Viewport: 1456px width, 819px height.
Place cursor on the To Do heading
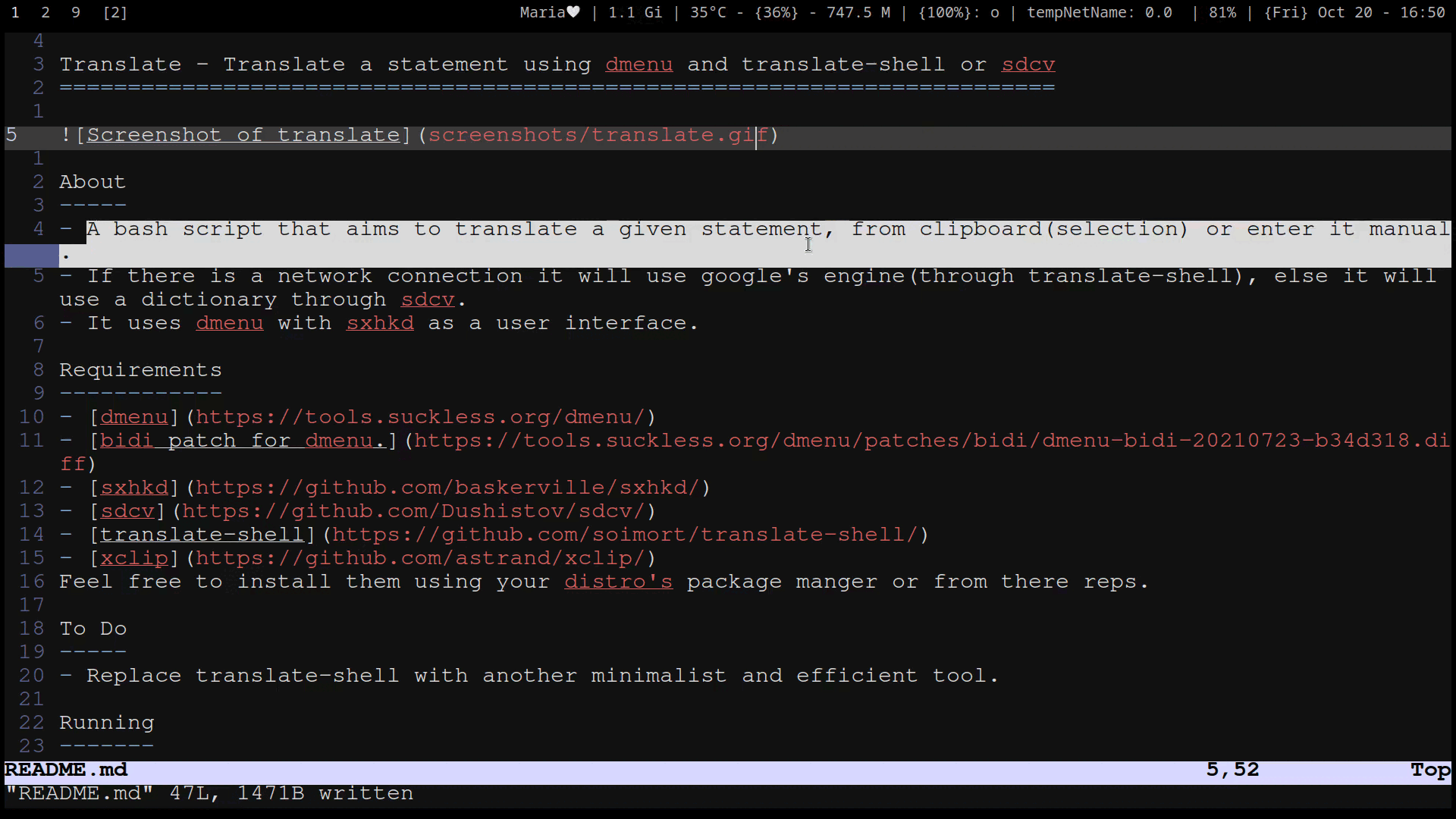[x=93, y=629]
